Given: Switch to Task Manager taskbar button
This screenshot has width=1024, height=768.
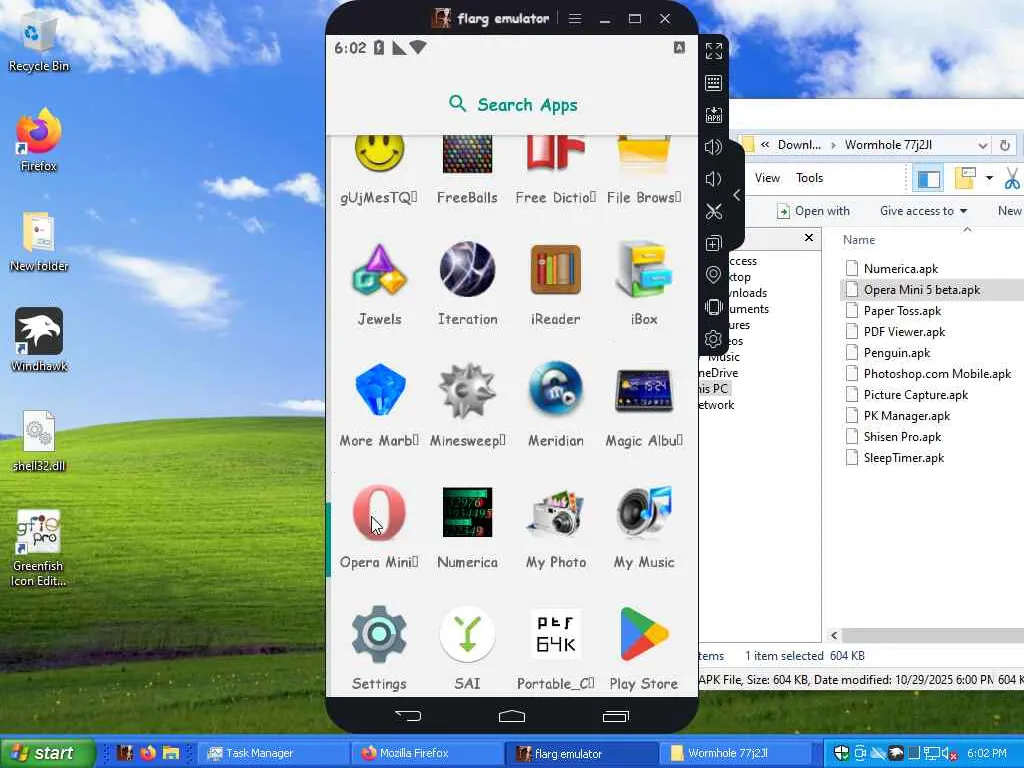Looking at the screenshot, I should 274,753.
